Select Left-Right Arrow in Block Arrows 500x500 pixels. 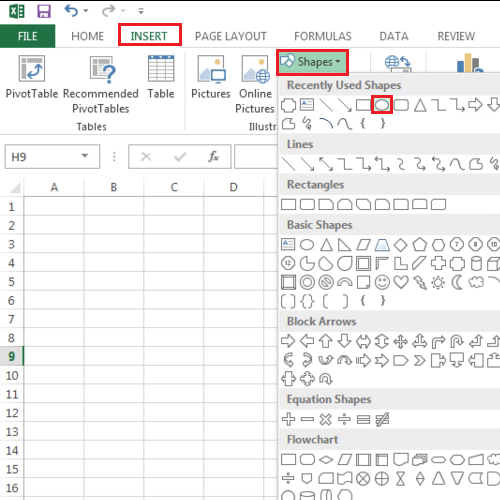363,341
